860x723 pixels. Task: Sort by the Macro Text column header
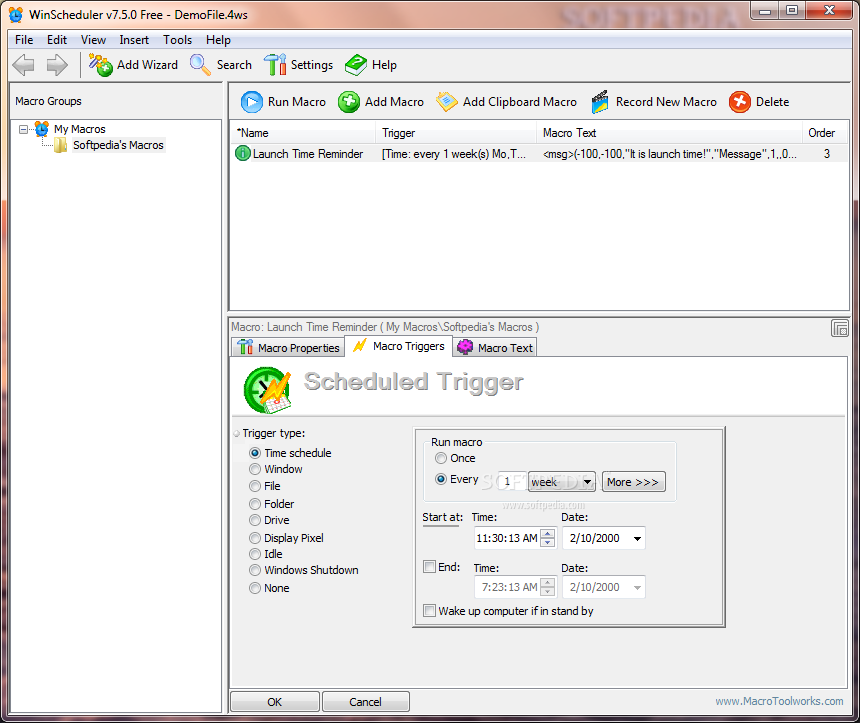669,133
